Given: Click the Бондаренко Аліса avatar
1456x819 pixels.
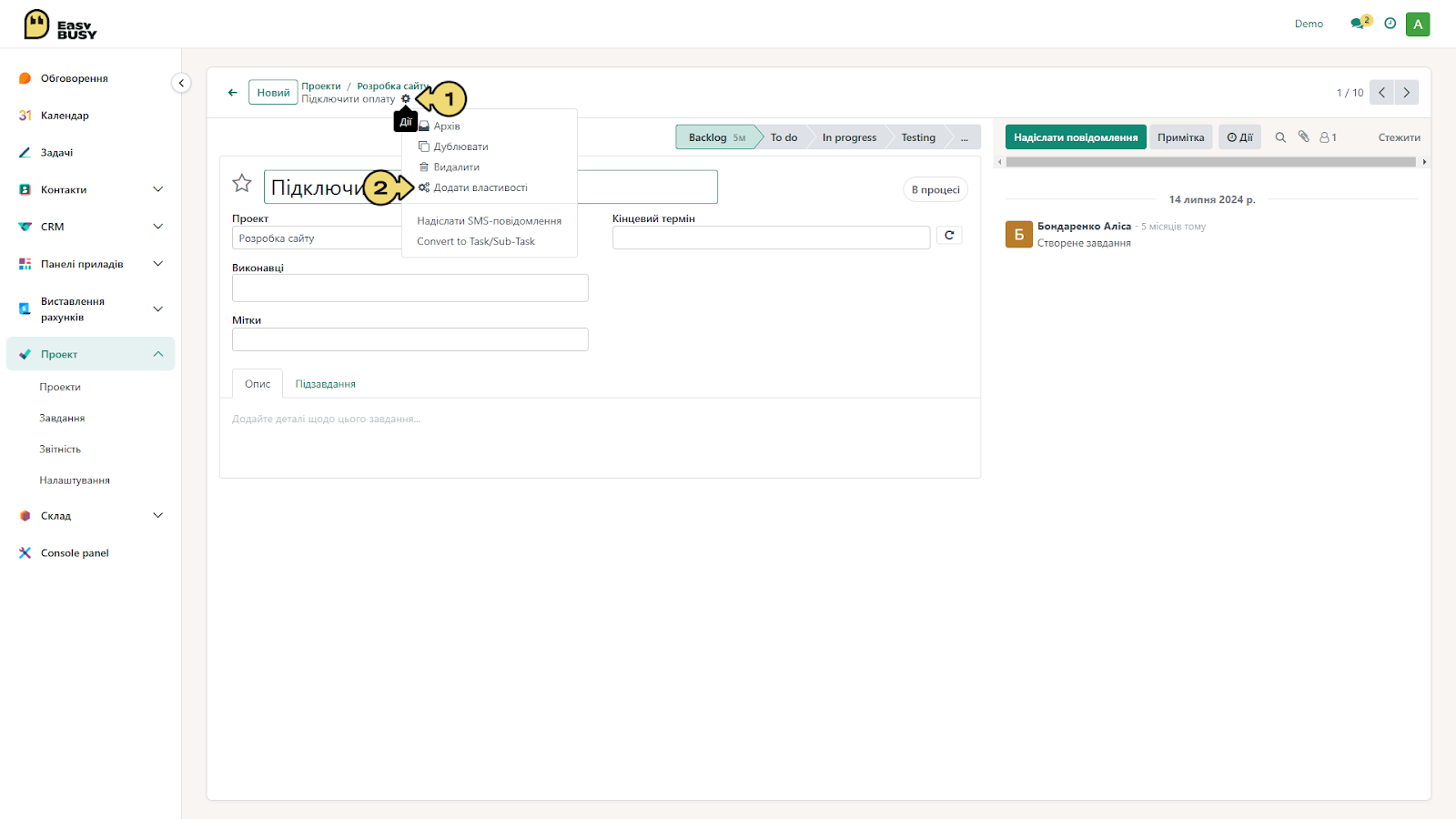Looking at the screenshot, I should (1019, 235).
